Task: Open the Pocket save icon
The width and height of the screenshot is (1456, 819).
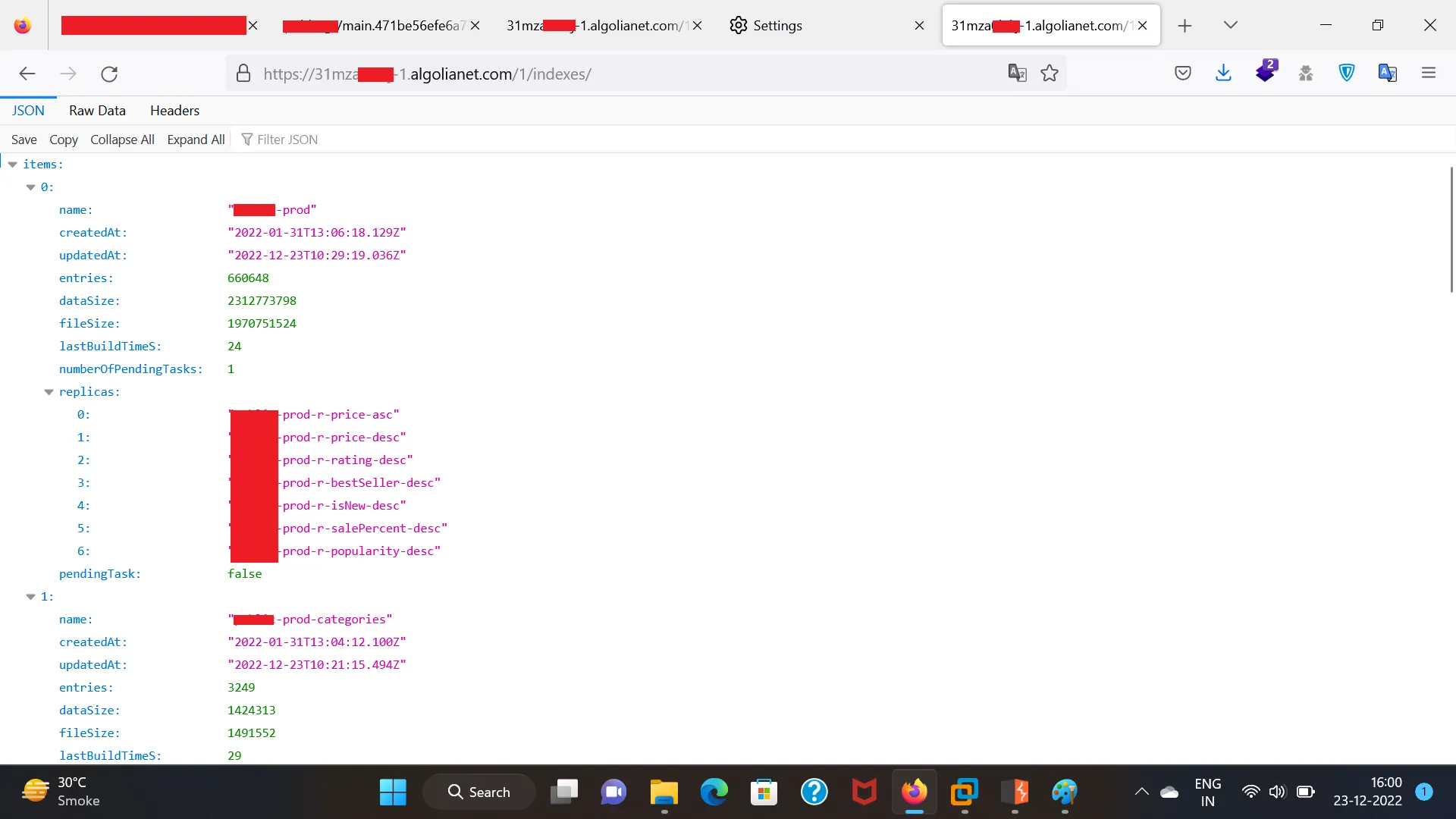Action: pos(1183,74)
